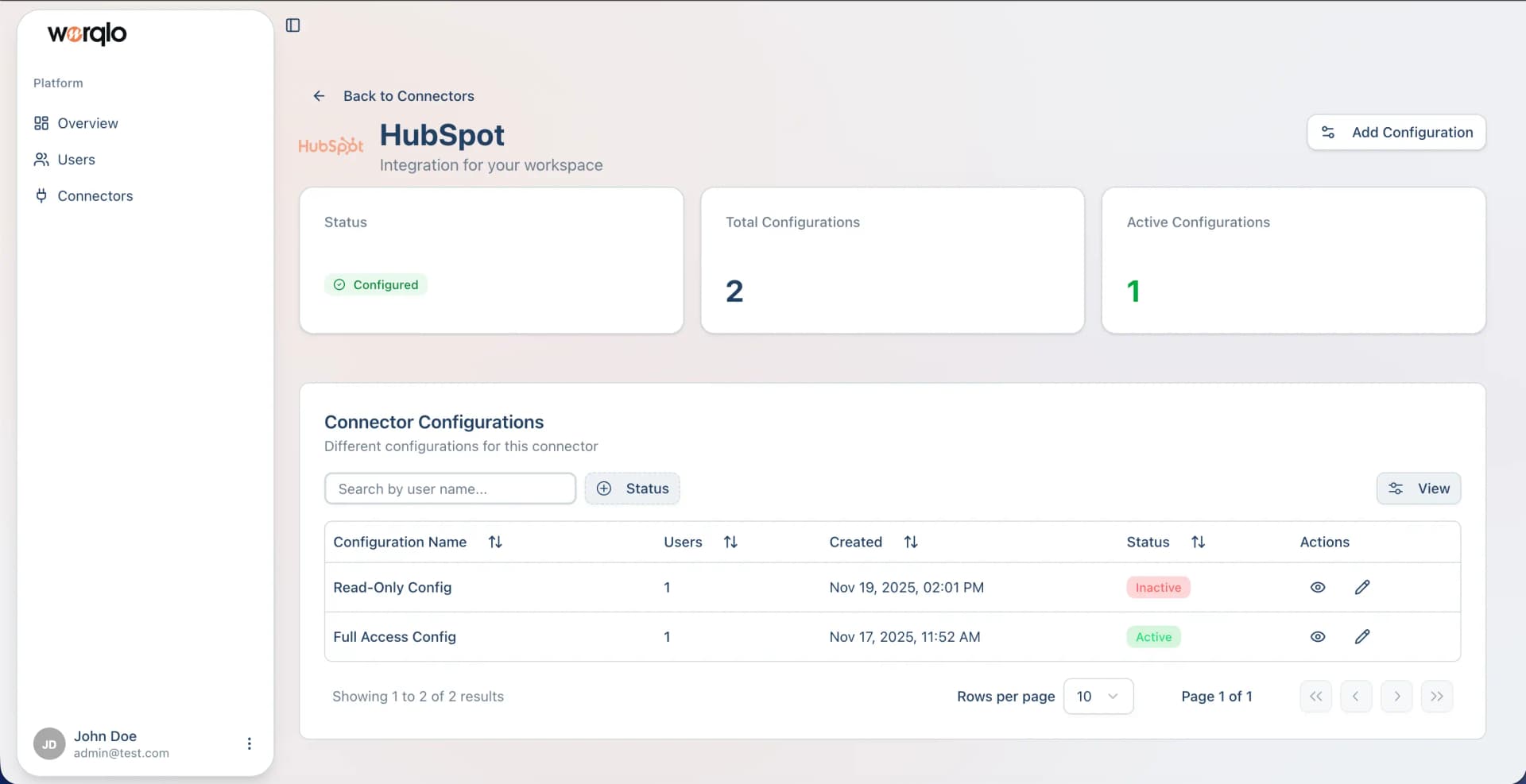Click the back arrow to Connectors
Screen dimensions: 1526x784
tap(319, 96)
